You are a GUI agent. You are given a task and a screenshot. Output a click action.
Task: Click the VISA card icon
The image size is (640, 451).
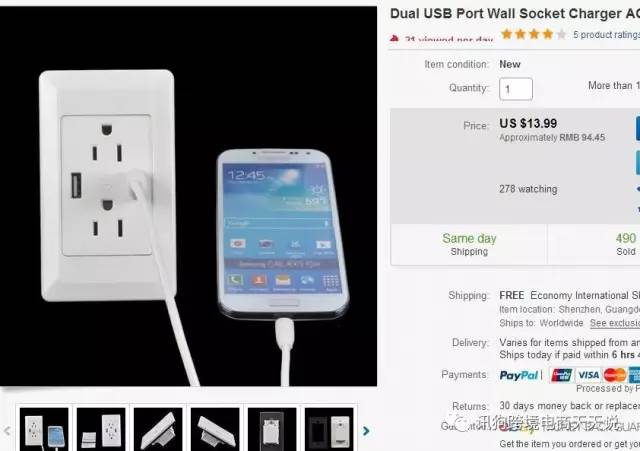click(x=588, y=375)
